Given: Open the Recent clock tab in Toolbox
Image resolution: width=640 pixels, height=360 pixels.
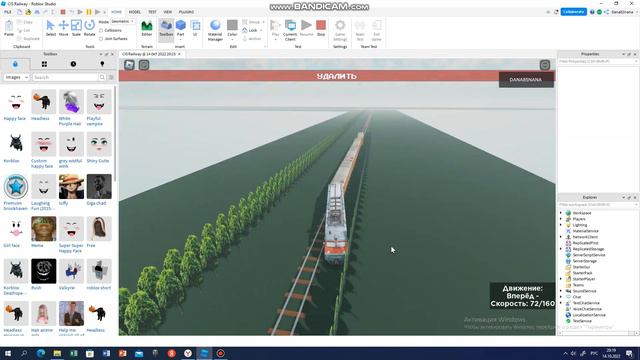Looking at the screenshot, I should coord(73,64).
